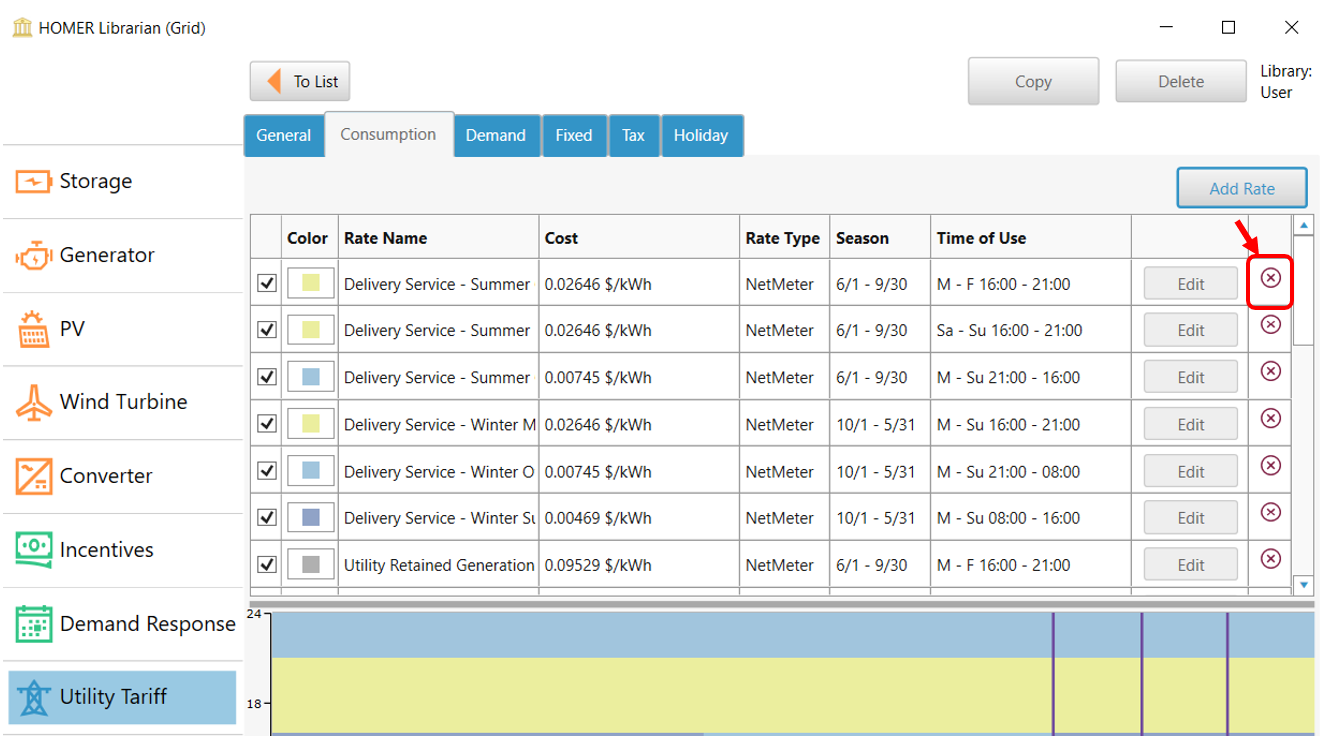Edit the Utility Retained Generation rate
The image size is (1320, 738).
point(1191,565)
